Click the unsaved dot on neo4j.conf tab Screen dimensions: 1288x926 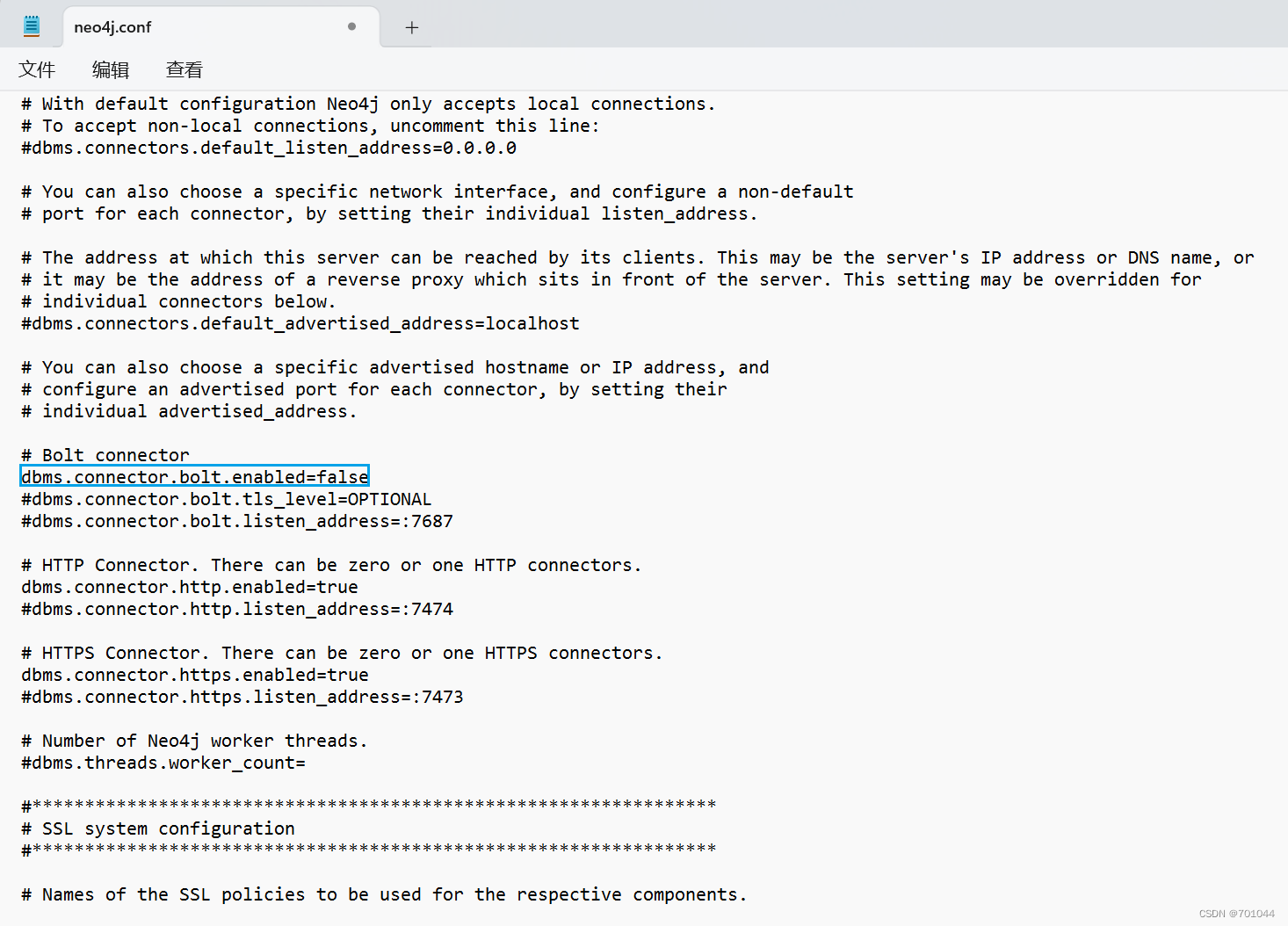click(351, 26)
